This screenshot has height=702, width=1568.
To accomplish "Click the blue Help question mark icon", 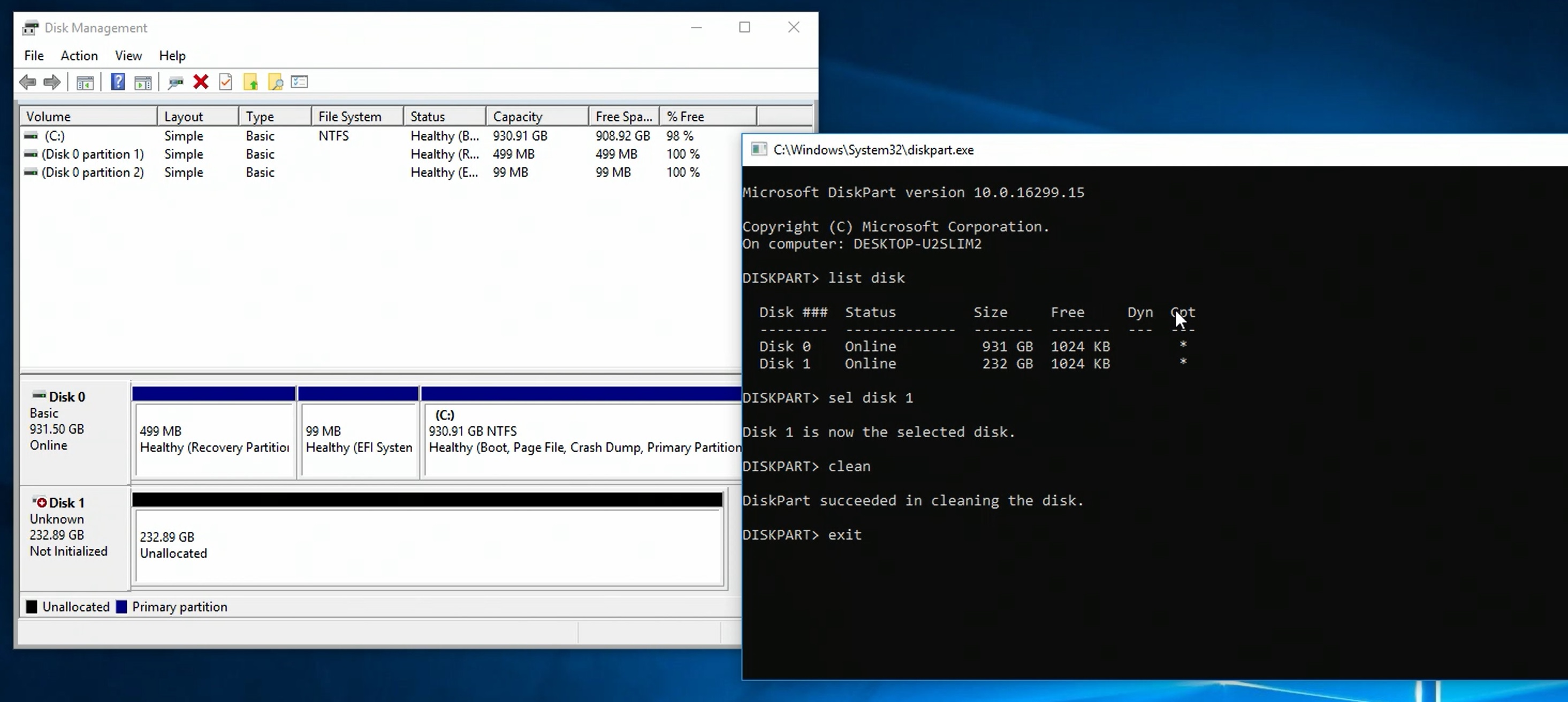I will [x=118, y=81].
